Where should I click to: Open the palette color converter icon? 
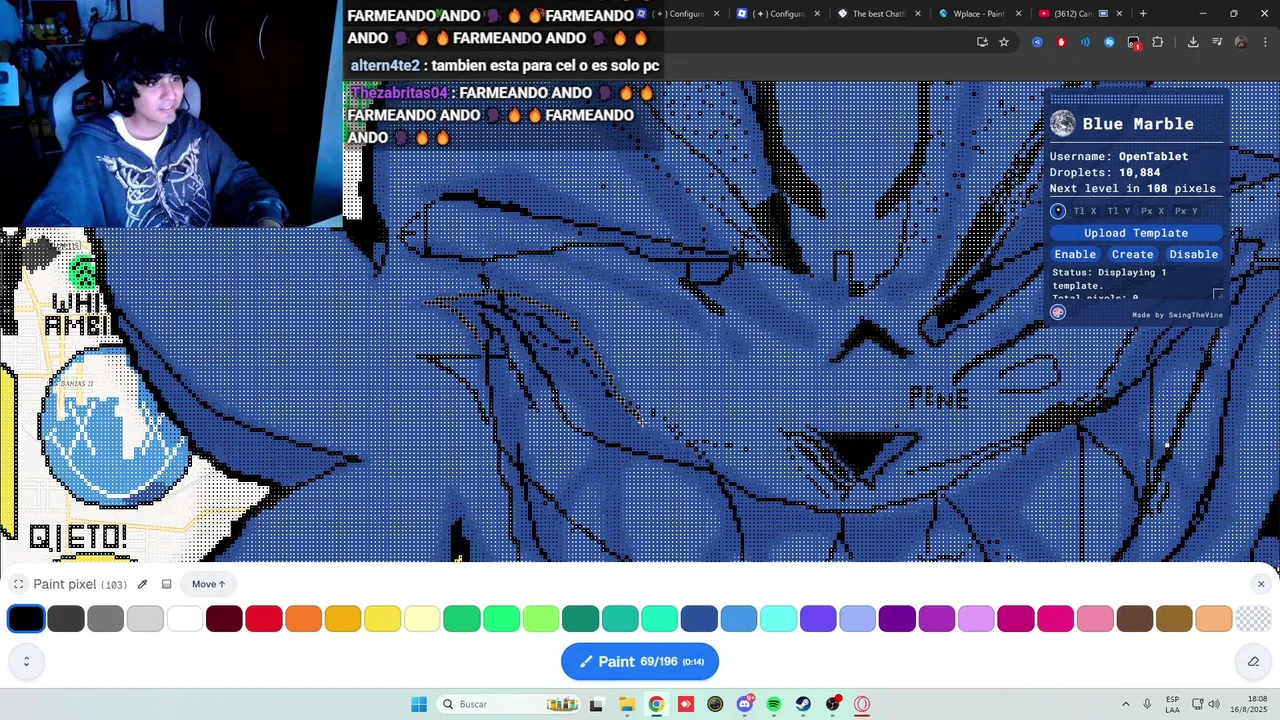coord(1058,312)
